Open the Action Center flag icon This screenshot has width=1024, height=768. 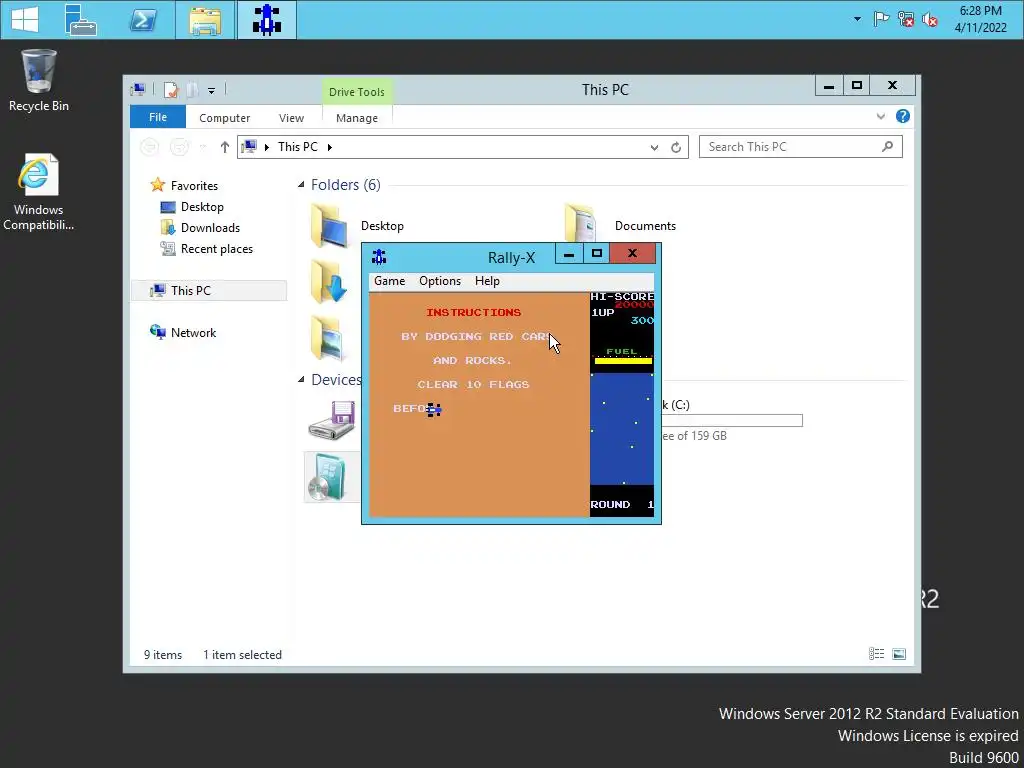point(881,19)
